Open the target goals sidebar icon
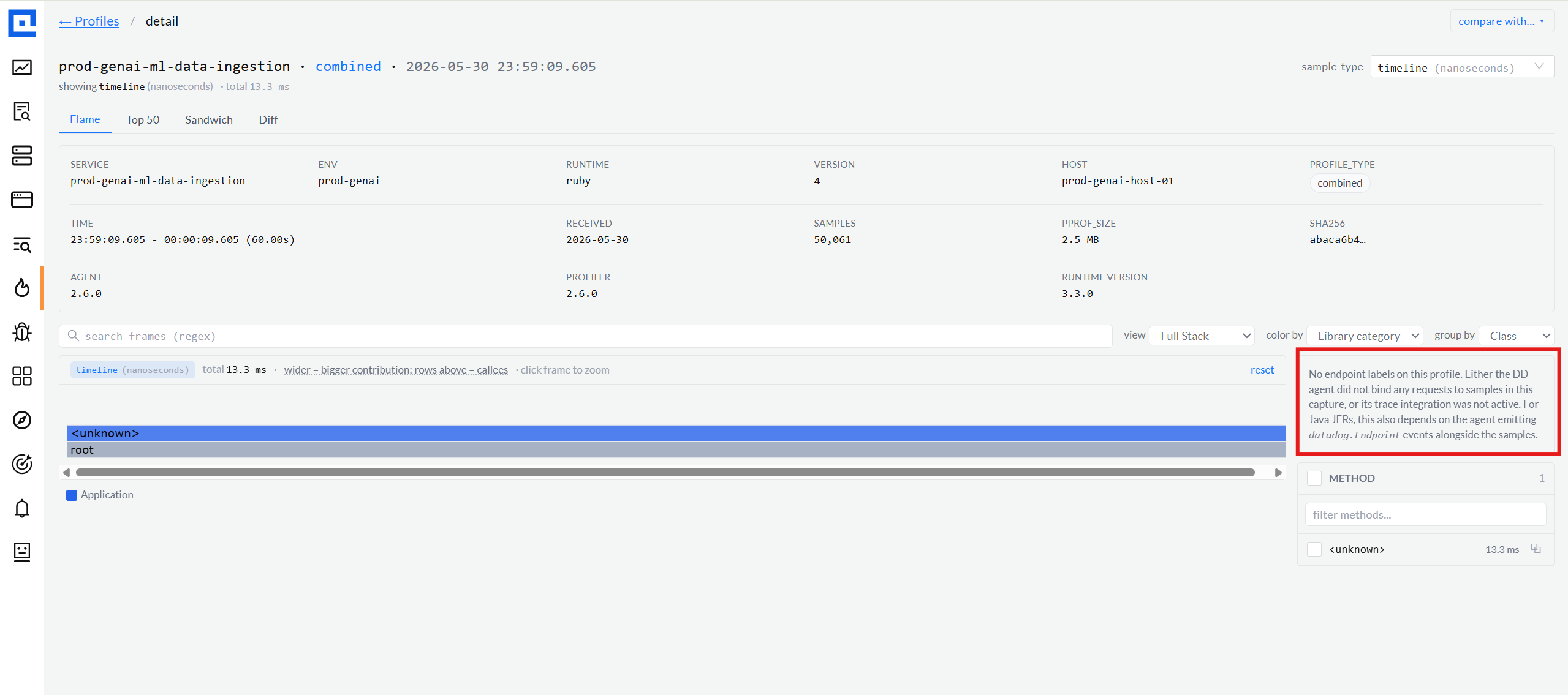Screen dimensions: 1568x695 (22, 464)
